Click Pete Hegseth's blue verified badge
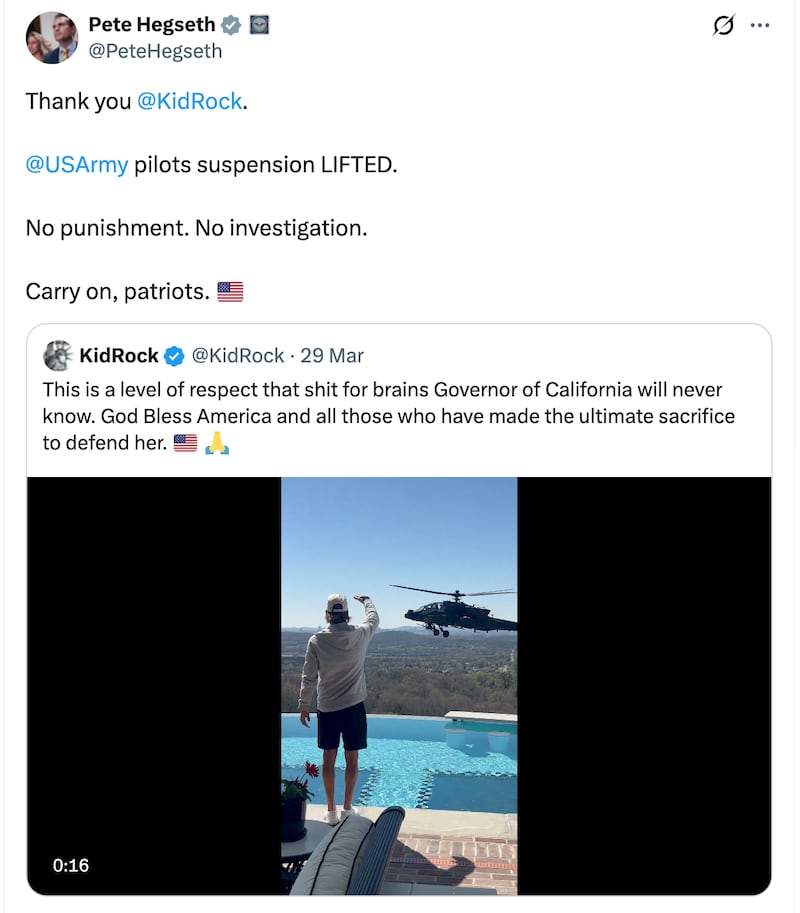 [x=230, y=24]
